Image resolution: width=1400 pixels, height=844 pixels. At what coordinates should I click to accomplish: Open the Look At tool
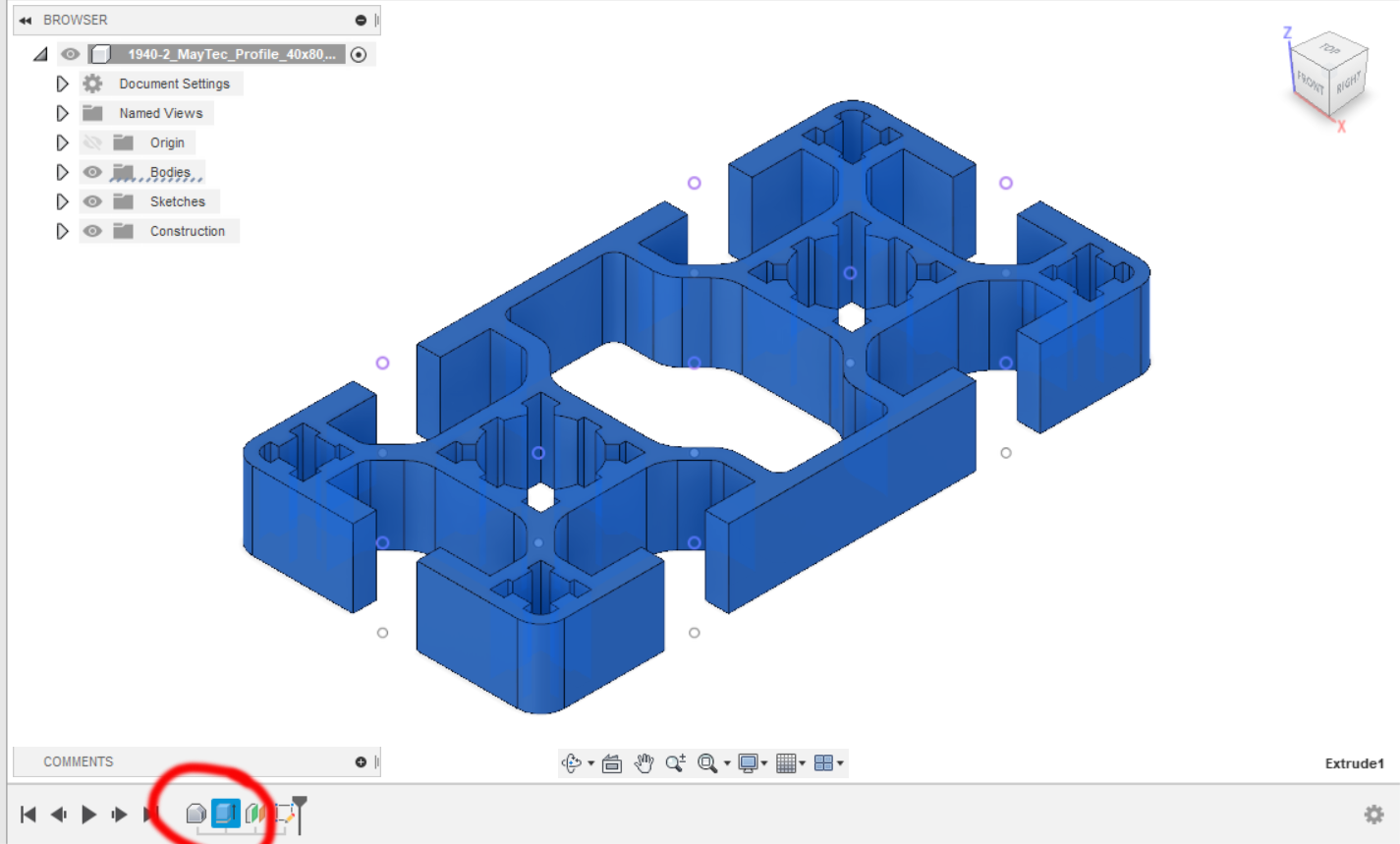pos(614,761)
